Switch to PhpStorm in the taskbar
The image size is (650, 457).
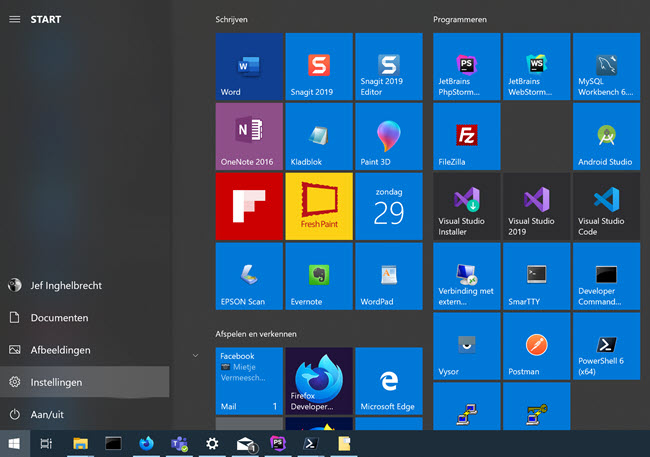click(x=278, y=444)
